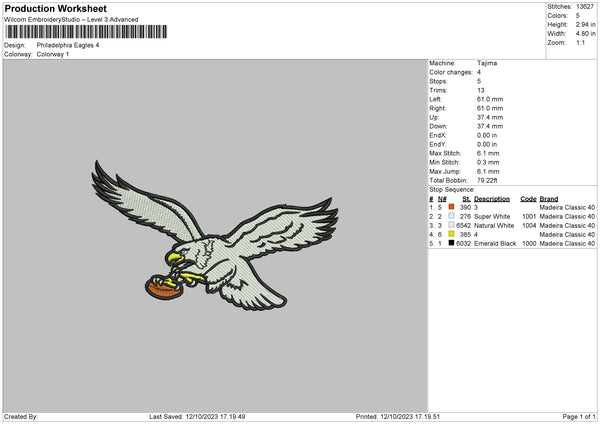This screenshot has width=600, height=424.
Task: Click the Max Stitch value 6.1 mm
Action: [x=488, y=153]
